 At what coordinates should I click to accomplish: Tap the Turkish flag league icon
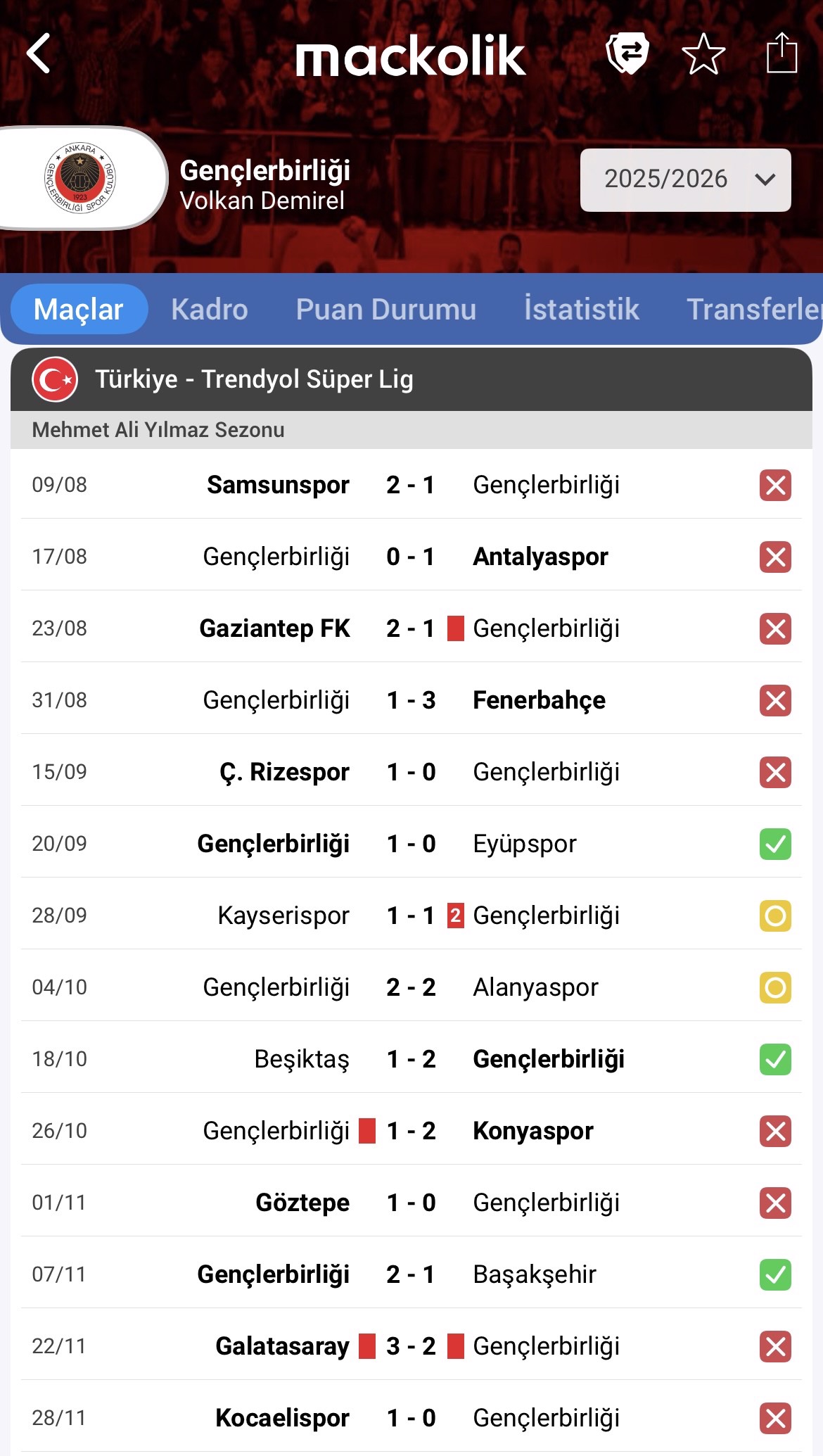tap(55, 379)
